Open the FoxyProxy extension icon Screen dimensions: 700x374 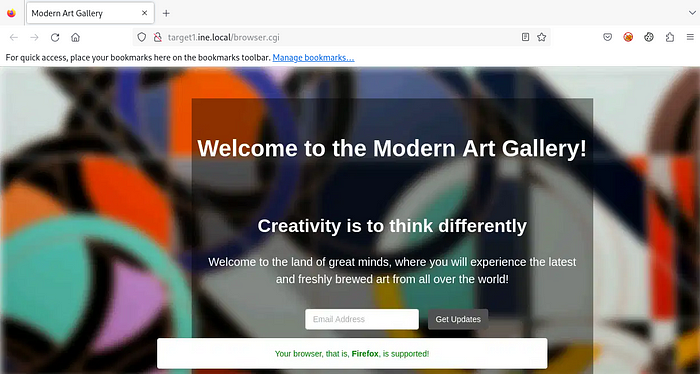tap(628, 37)
